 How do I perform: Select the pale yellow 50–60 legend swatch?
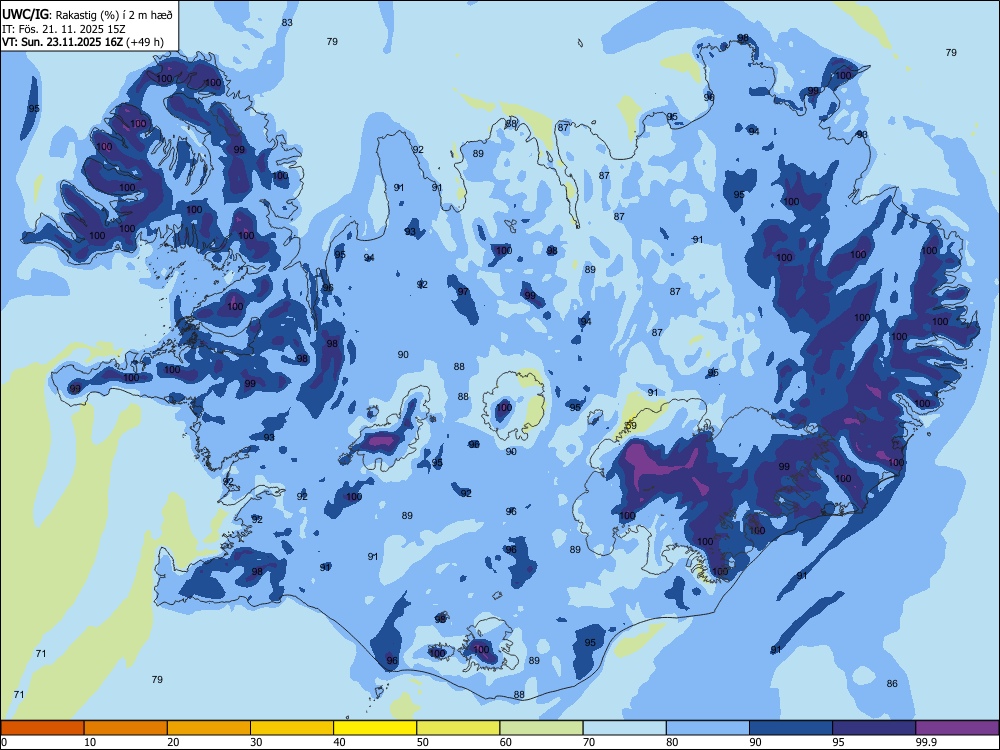point(458,728)
